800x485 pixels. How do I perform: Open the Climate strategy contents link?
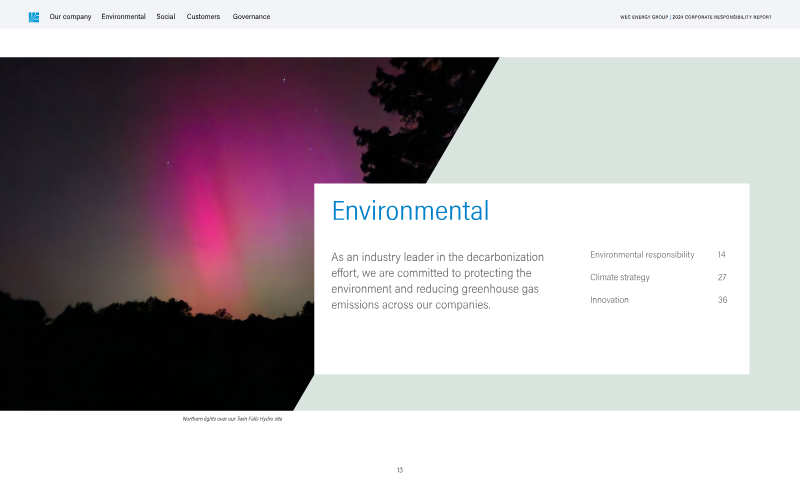[620, 277]
